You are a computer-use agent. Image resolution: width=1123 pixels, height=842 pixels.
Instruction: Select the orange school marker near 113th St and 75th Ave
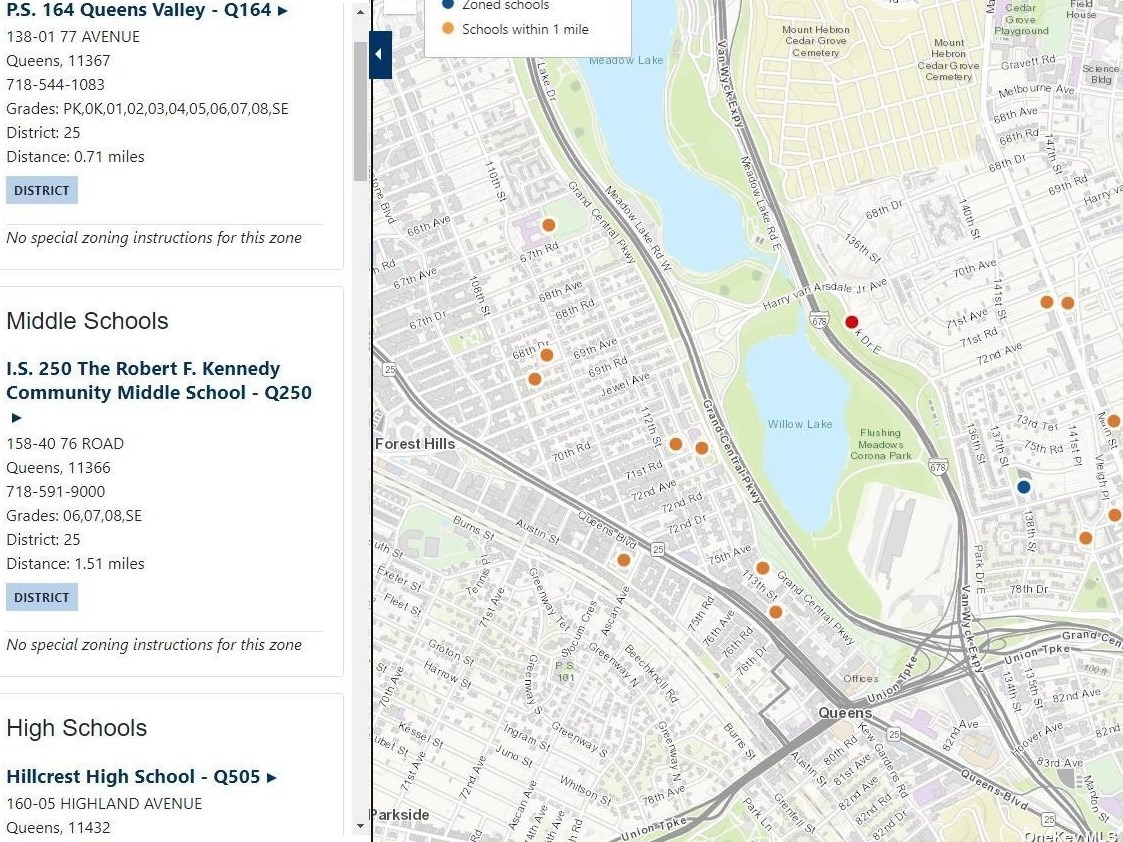pyautogui.click(x=762, y=568)
